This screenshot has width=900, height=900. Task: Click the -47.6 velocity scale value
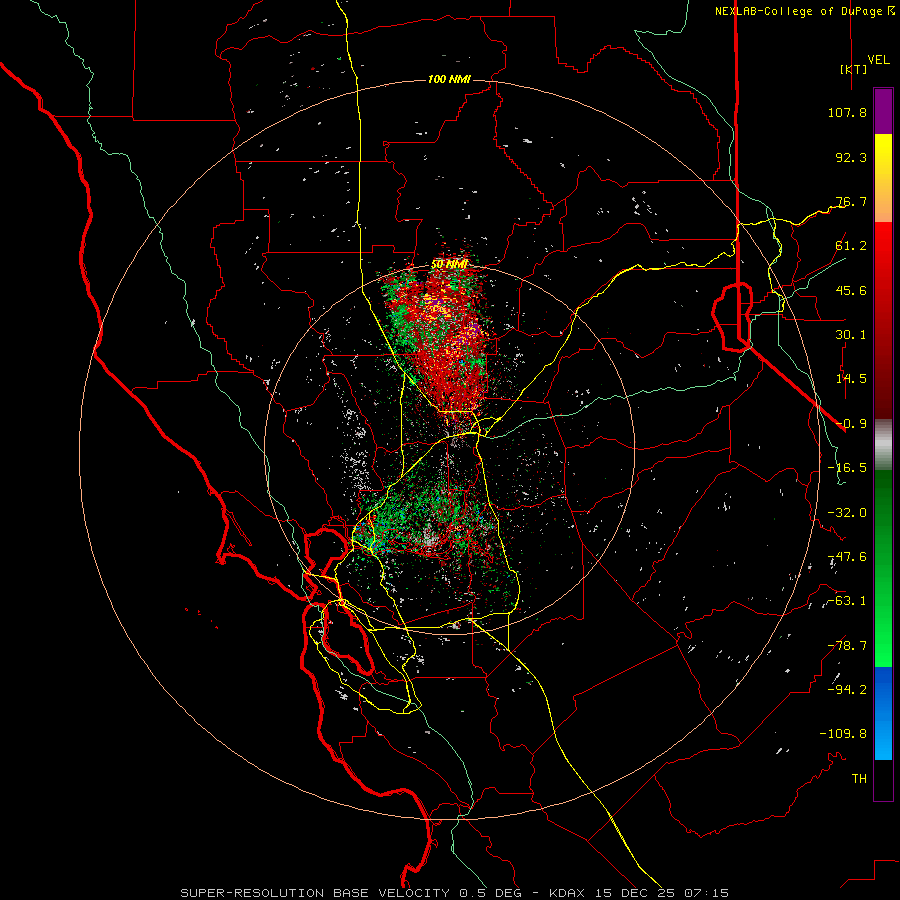[847, 557]
